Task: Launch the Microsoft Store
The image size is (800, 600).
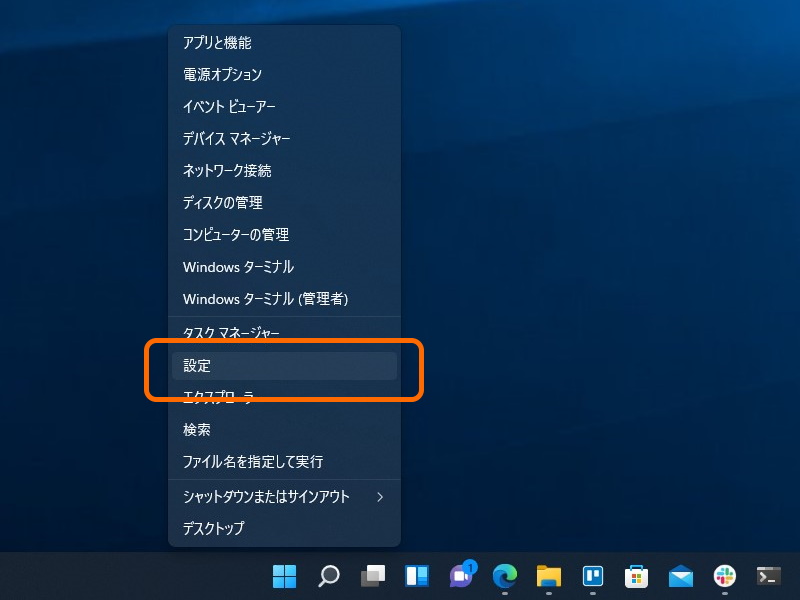Action: pyautogui.click(x=637, y=577)
